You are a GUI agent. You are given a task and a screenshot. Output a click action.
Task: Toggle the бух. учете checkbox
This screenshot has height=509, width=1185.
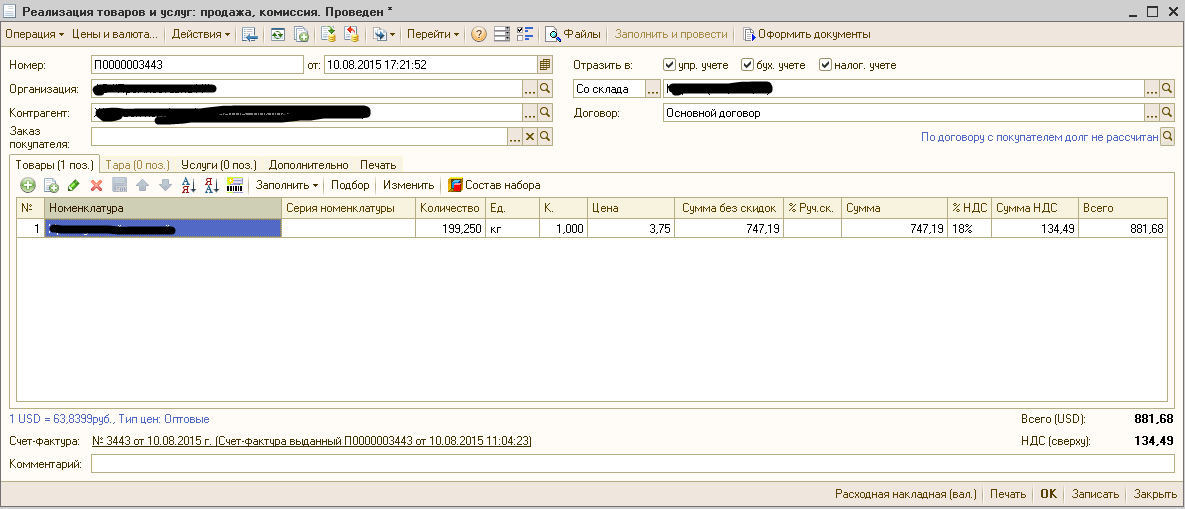[747, 65]
